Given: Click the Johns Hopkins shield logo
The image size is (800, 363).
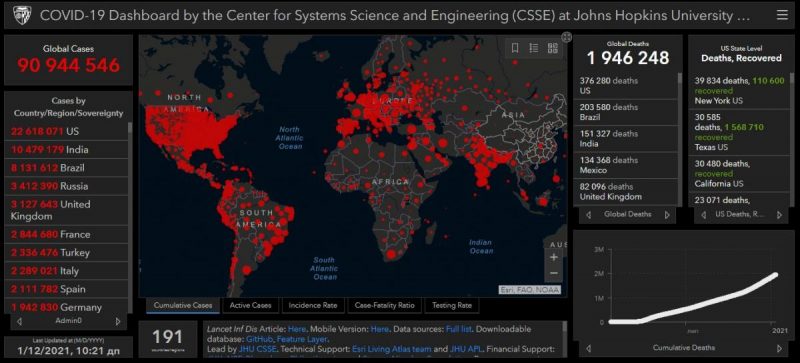Looking at the screenshot, I should click(x=22, y=15).
